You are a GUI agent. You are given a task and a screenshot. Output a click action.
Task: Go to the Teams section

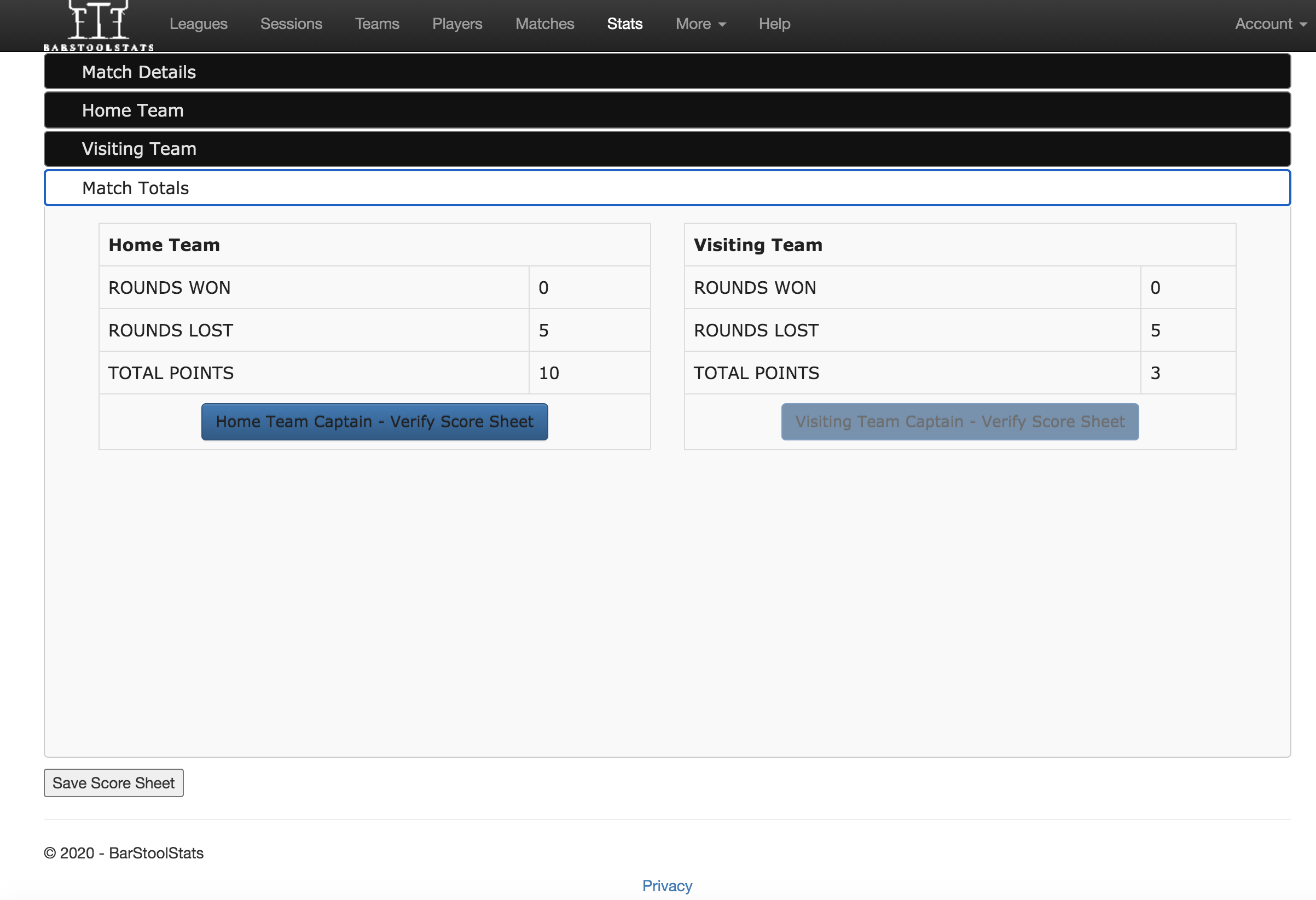coord(376,24)
